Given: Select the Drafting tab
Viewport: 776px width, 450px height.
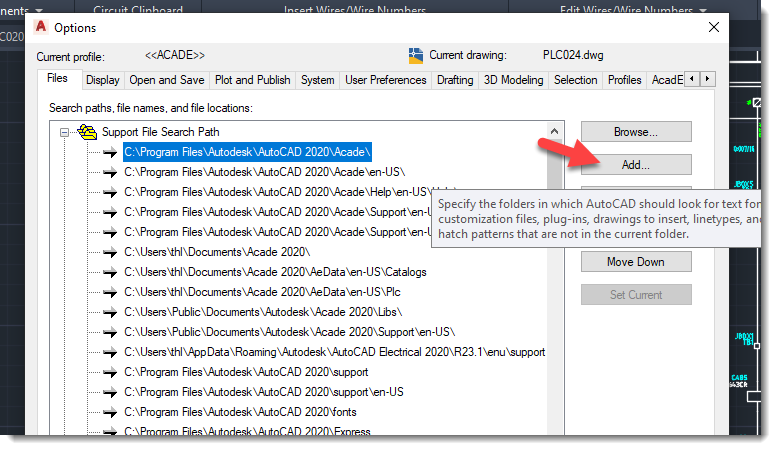Looking at the screenshot, I should 455,80.
